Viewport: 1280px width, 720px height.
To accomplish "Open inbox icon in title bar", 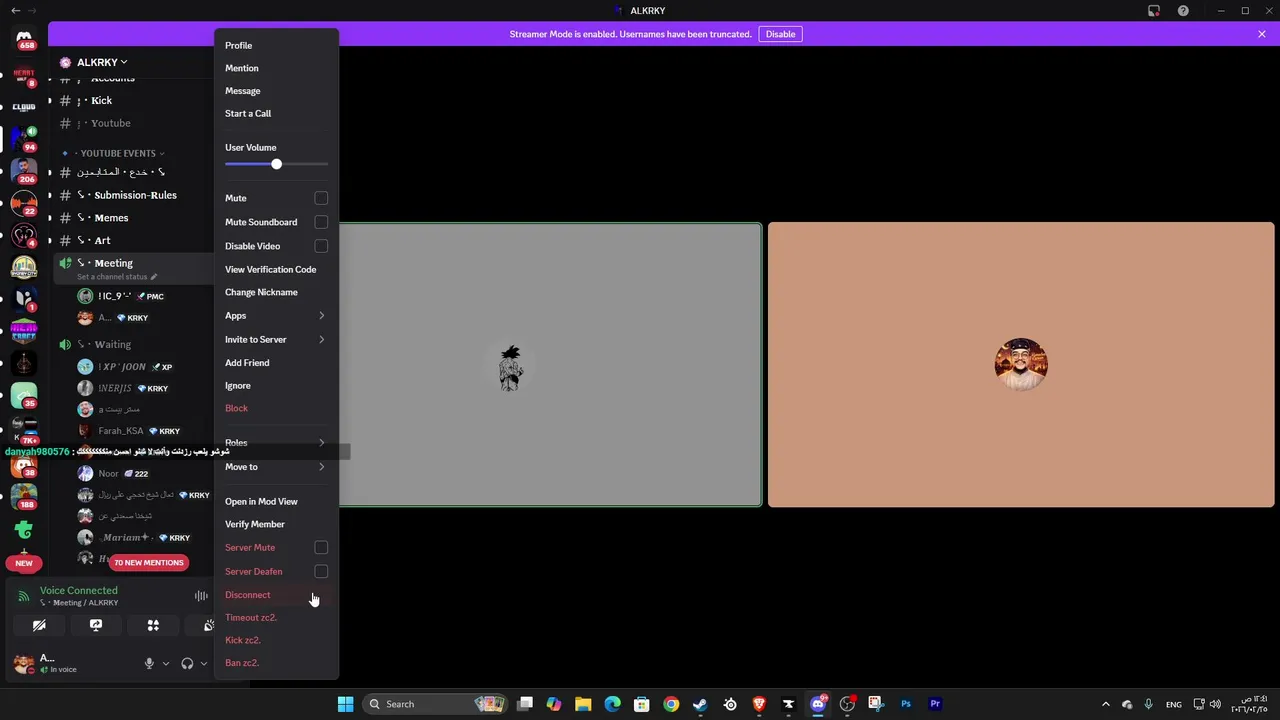I will coord(1154,11).
